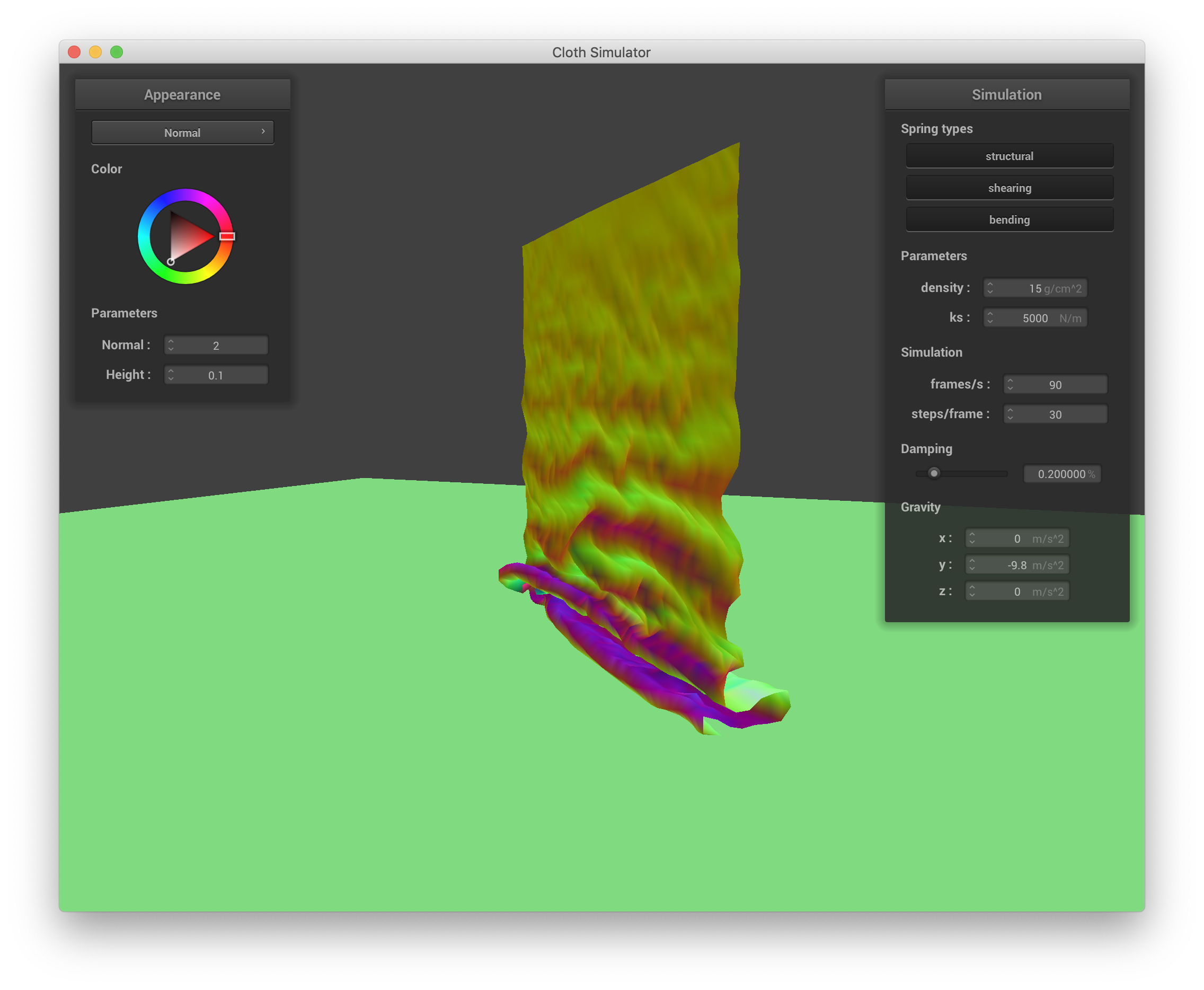Click the gravity y stepper arrows
Viewport: 1204px width, 990px height.
point(972,564)
